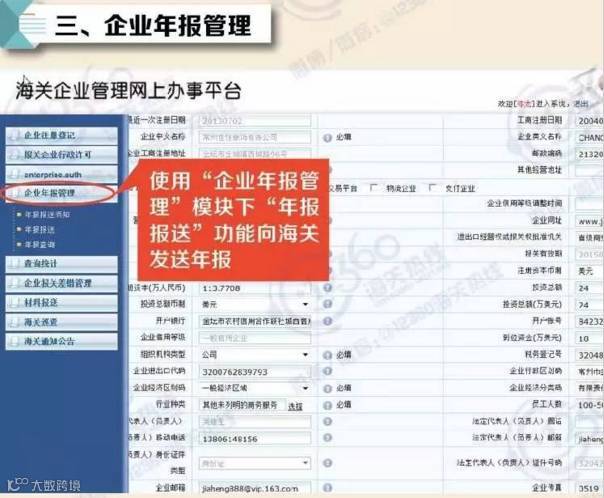The height and width of the screenshot is (498, 604).
Task: Open the 企业报关差错管理 sidebar menu
Action: coord(62,283)
